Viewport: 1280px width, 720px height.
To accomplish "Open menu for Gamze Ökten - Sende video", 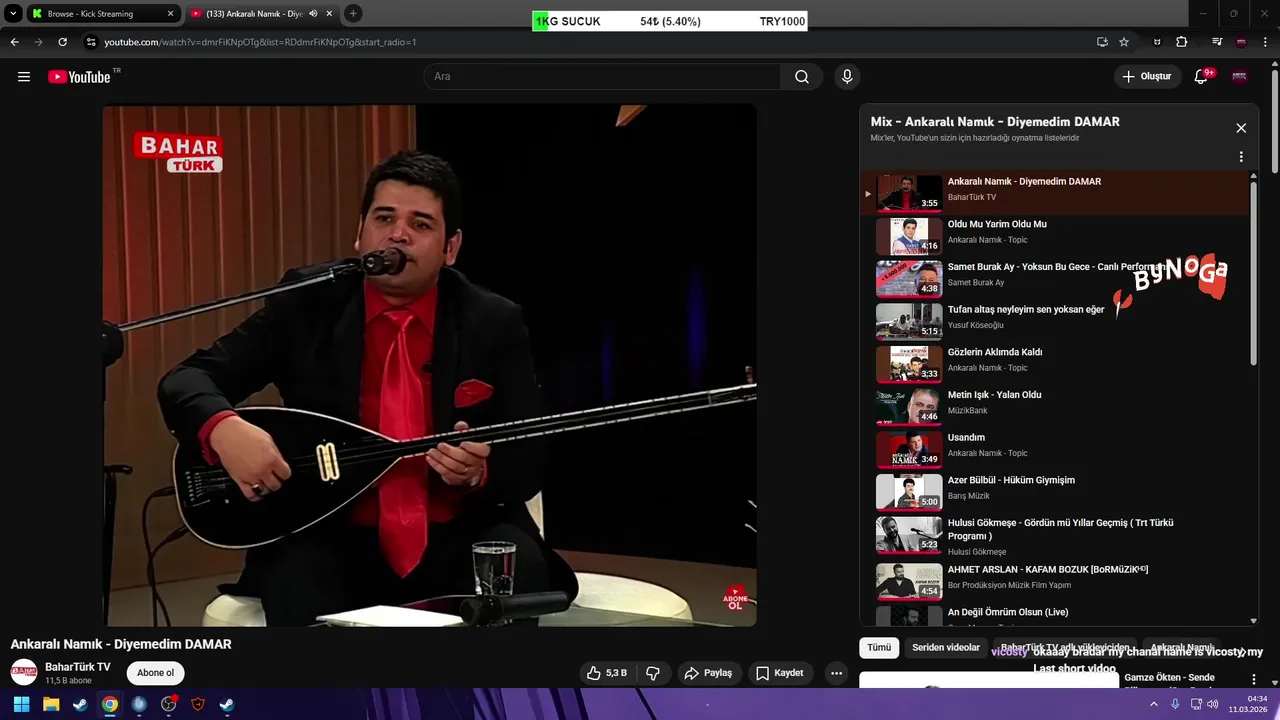I will coord(1254,680).
